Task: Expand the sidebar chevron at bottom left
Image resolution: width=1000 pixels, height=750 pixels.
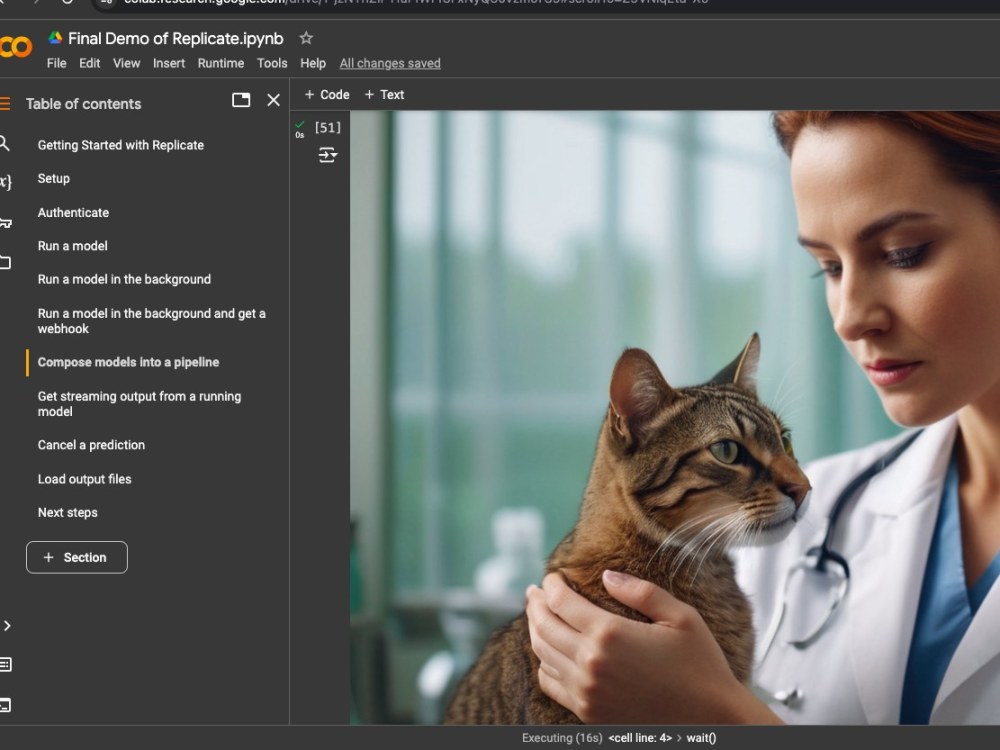Action: tap(7, 625)
